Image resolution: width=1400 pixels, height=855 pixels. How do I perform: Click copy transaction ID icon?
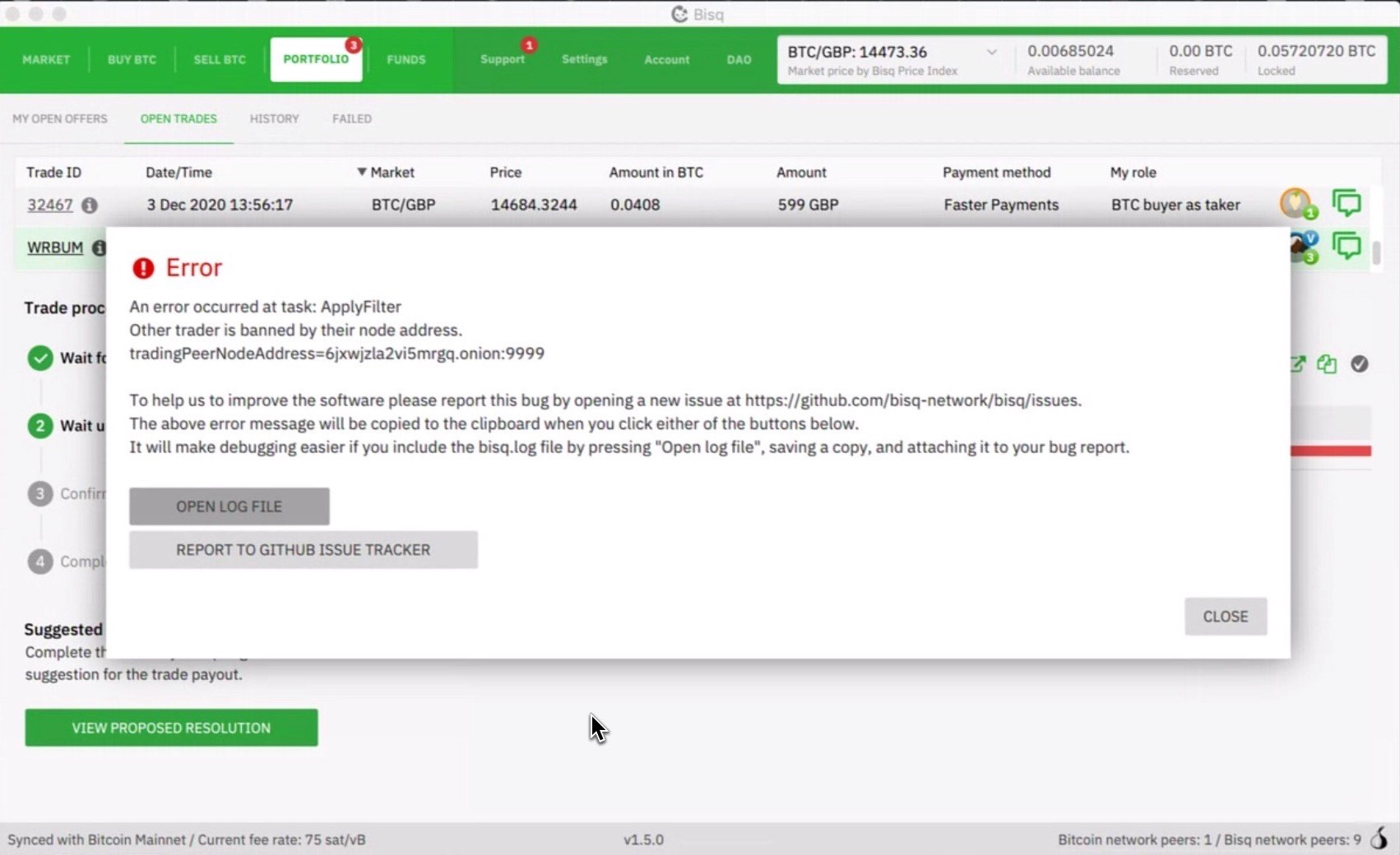tap(1327, 363)
